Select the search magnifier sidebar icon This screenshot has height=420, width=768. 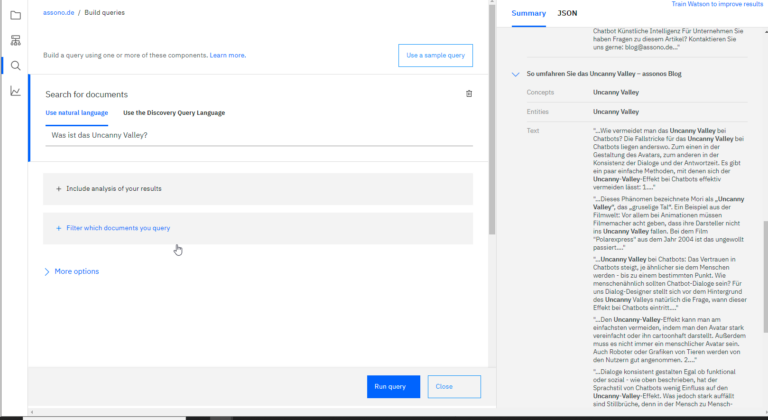coord(16,66)
